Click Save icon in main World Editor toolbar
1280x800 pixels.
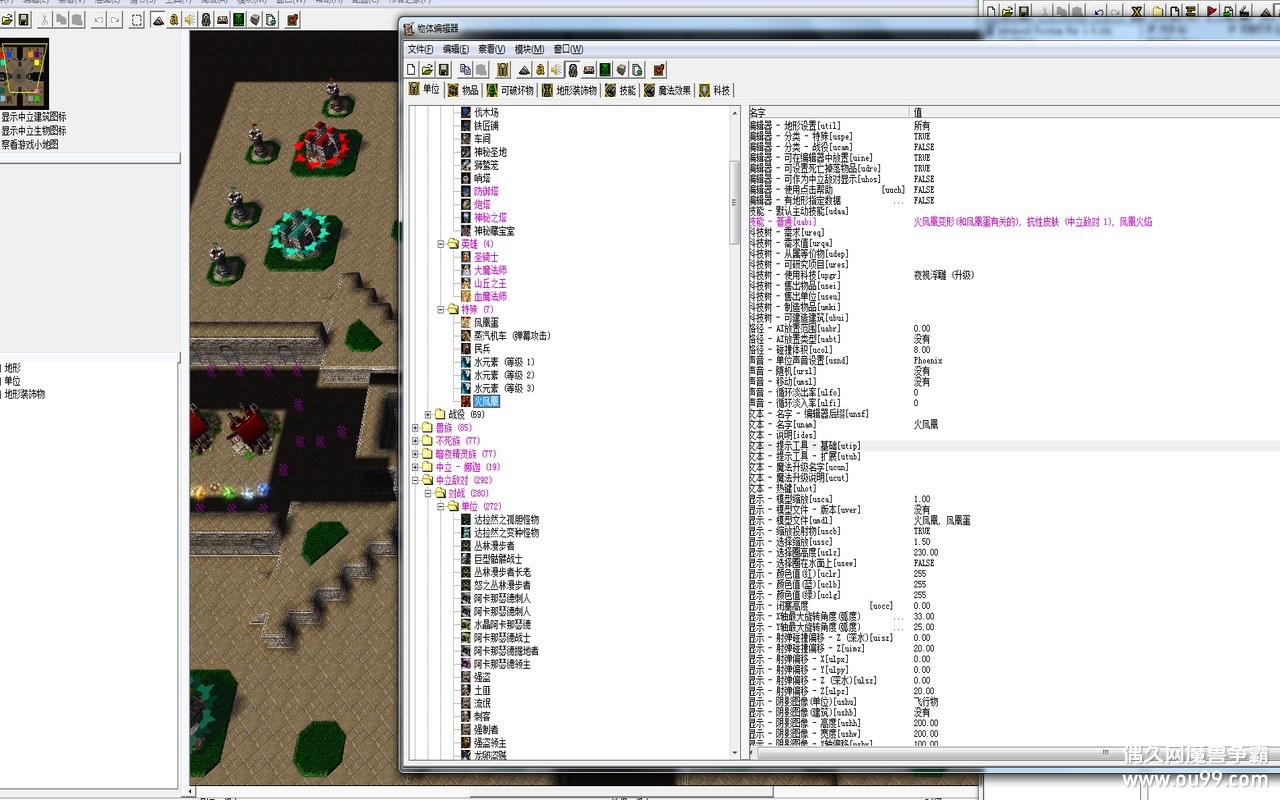pos(23,20)
